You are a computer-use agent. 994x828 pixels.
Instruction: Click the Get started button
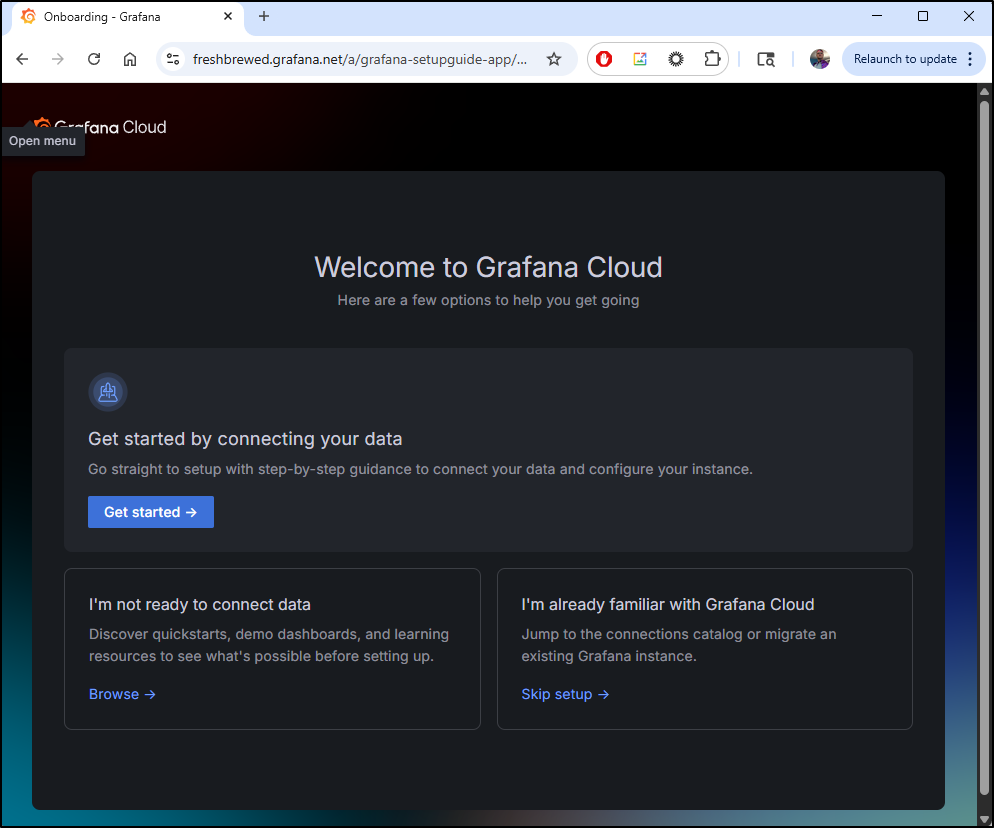tap(151, 512)
